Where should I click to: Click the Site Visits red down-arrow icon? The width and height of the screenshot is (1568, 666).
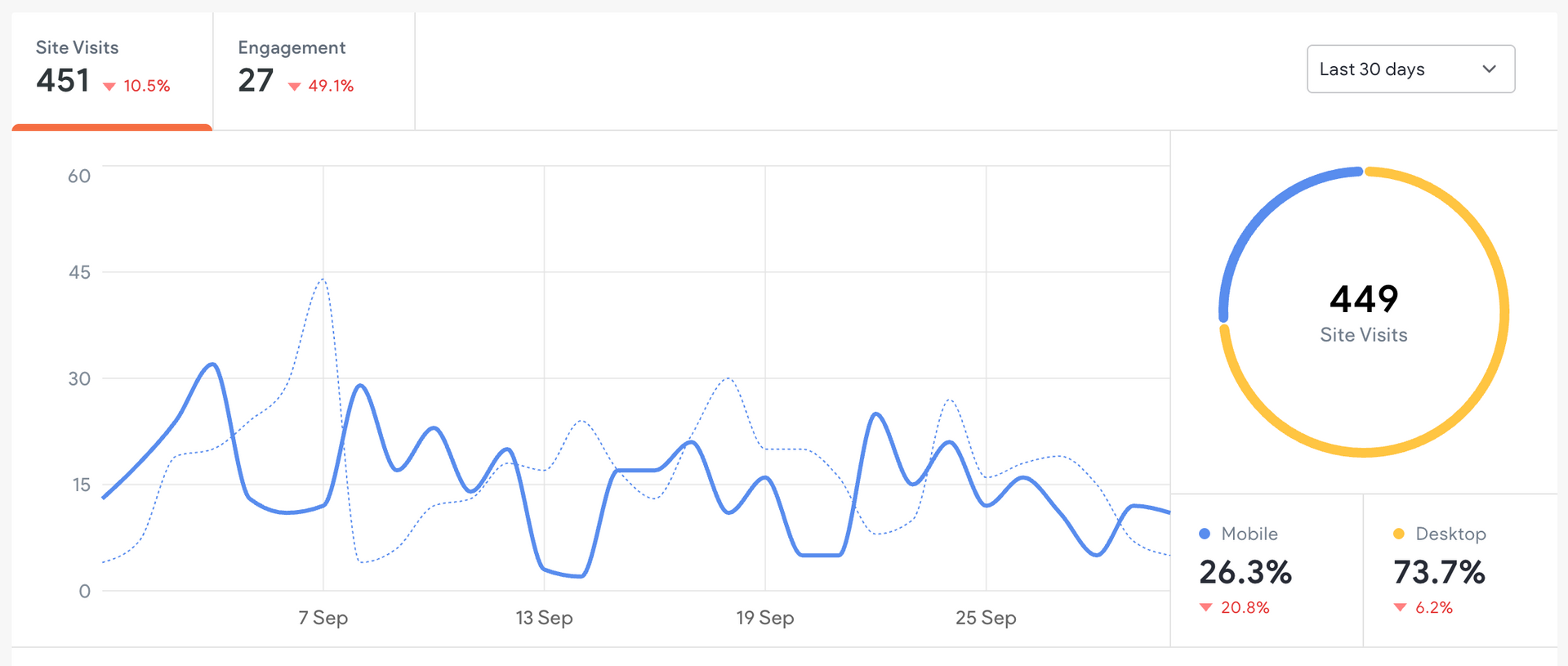tap(109, 87)
